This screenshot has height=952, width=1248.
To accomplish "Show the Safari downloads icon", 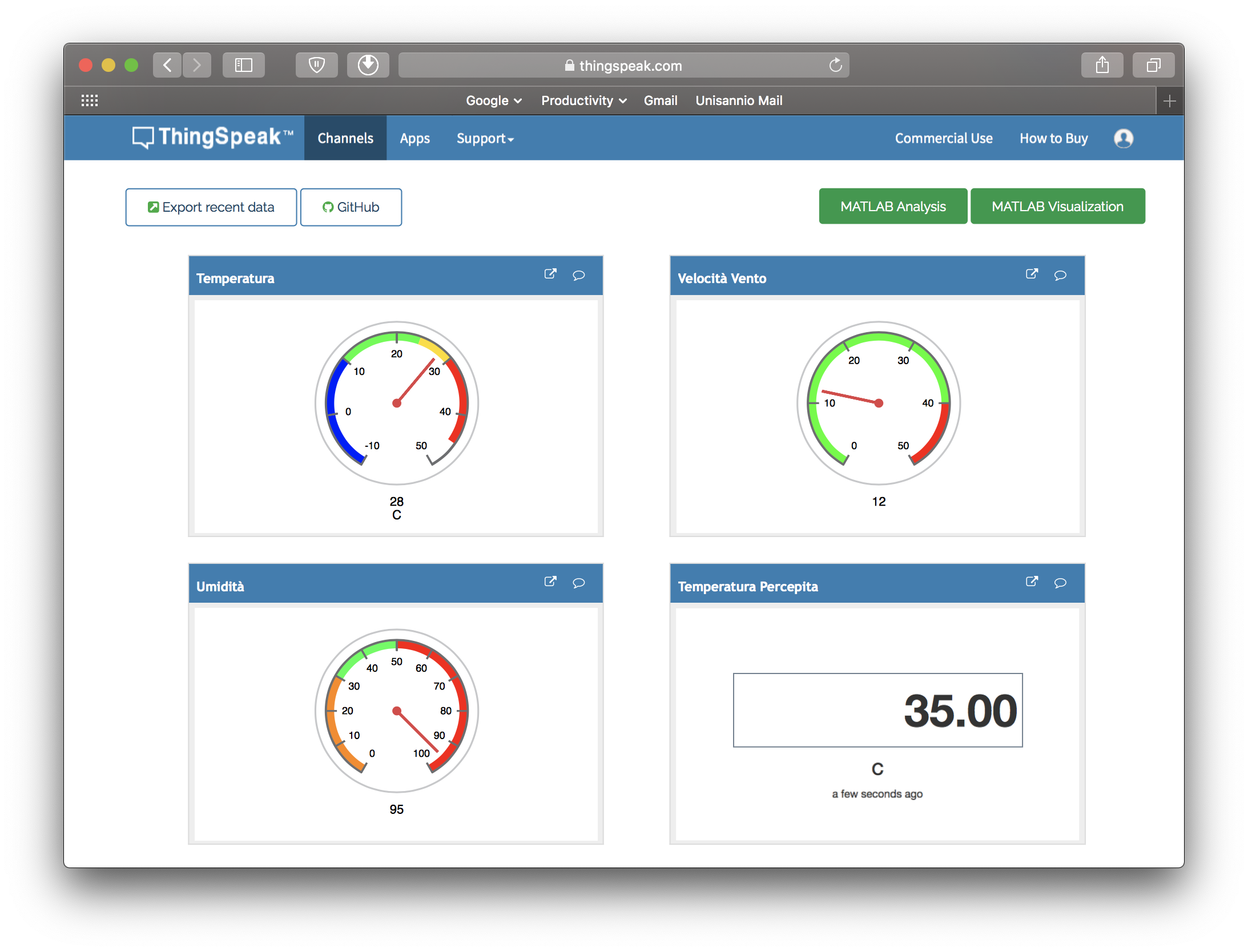I will click(x=368, y=66).
